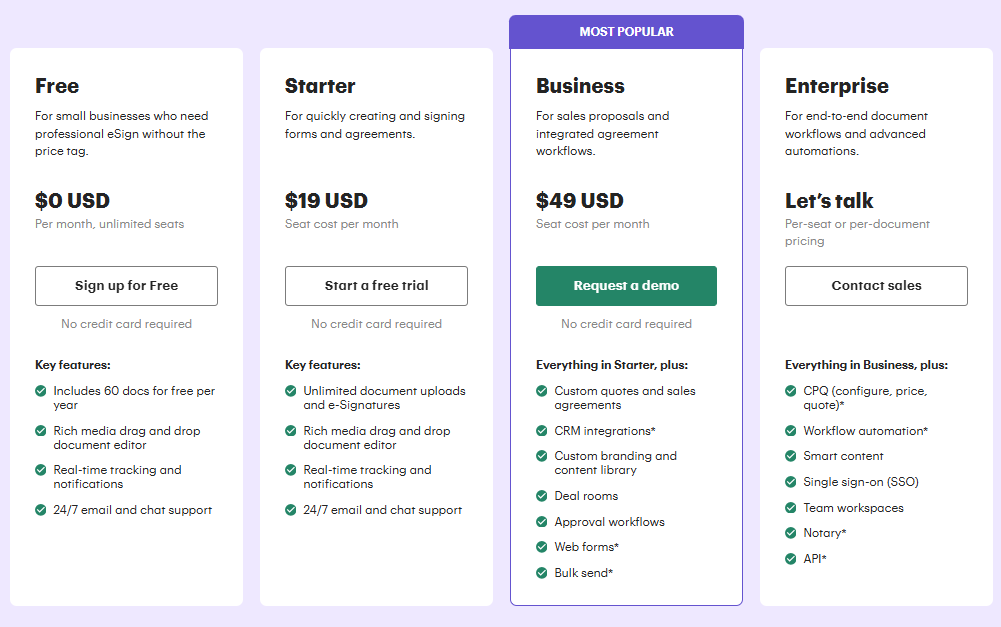1001x627 pixels.
Task: Click the Enterprise plan heading
Action: (836, 86)
